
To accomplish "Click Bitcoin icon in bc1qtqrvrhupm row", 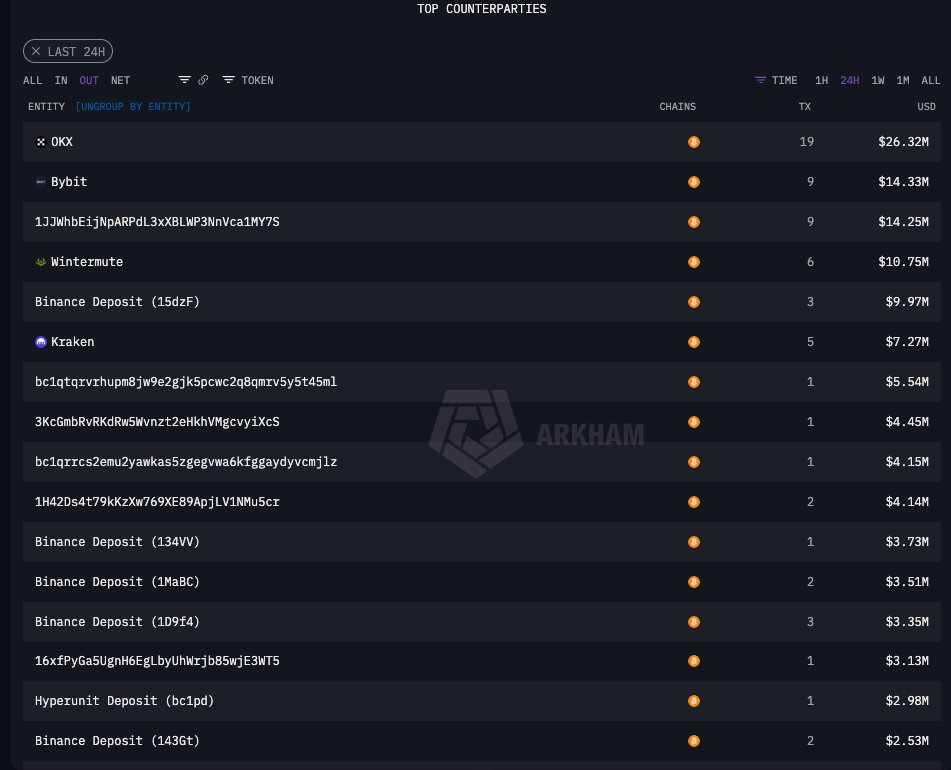I will coord(694,382).
